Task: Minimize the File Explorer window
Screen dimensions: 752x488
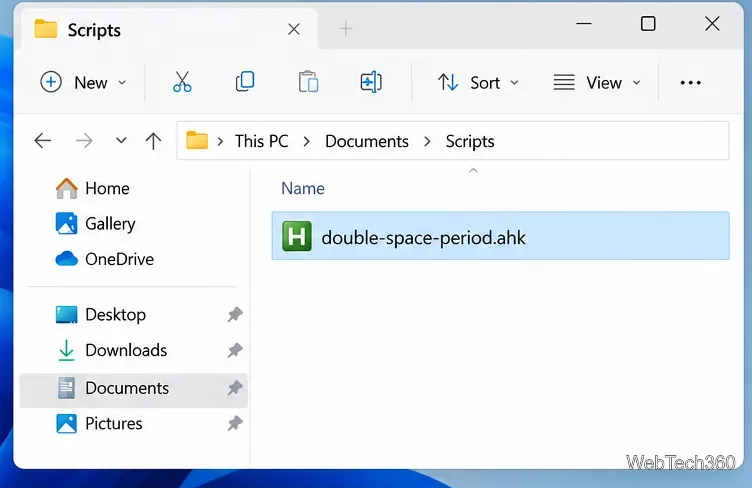Action: 584,23
